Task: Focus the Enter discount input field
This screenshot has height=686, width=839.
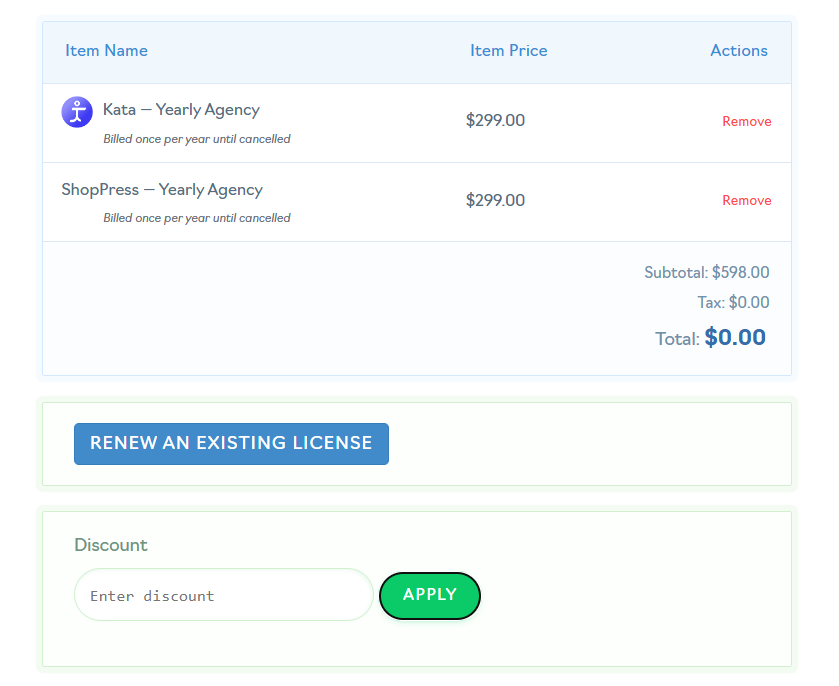Action: (x=223, y=595)
